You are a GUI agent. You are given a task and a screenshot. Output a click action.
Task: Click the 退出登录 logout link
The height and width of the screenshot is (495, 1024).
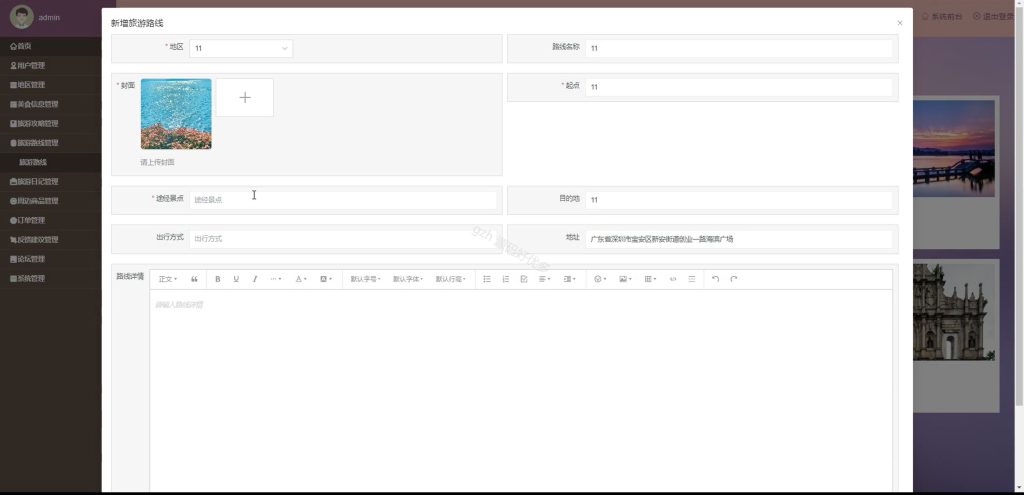[x=994, y=16]
